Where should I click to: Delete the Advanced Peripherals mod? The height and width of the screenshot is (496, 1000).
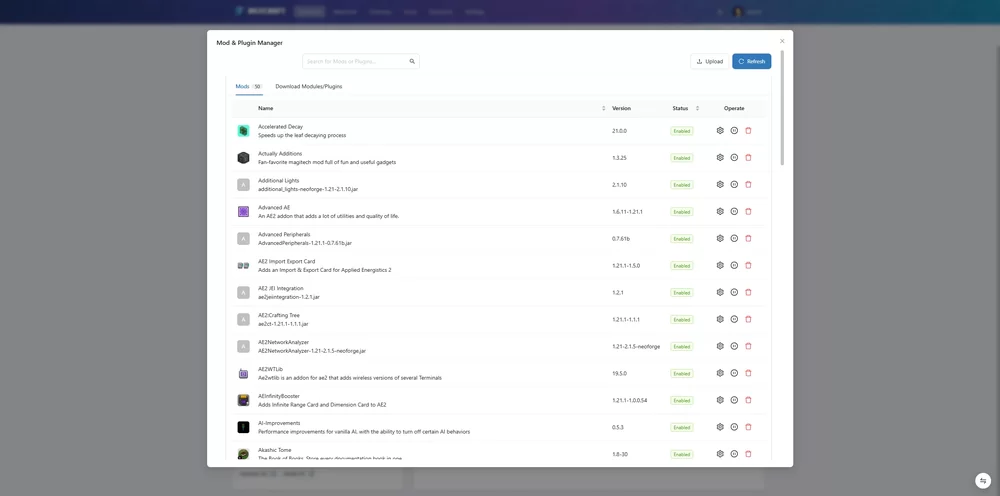748,238
